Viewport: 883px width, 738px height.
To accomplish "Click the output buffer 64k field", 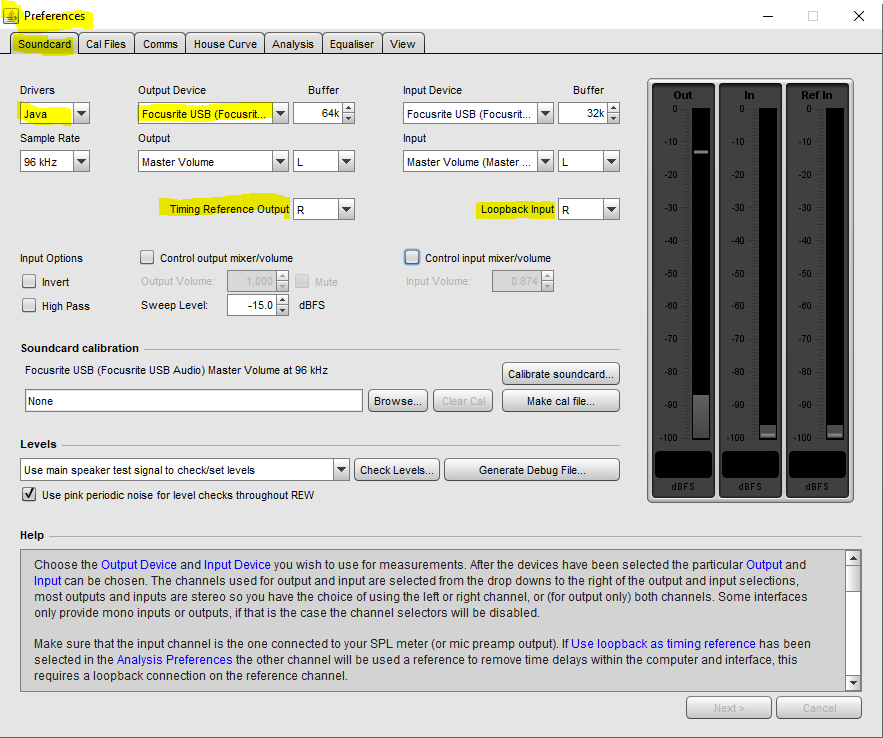I will (318, 114).
